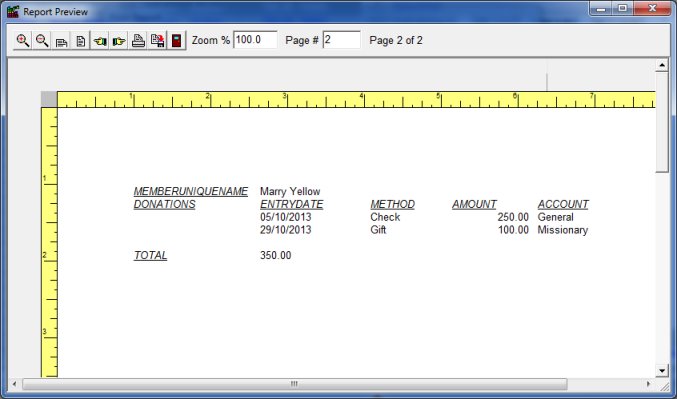Click the horizontal scrollbar thumb
Image resolution: width=677 pixels, height=399 pixels.
pyautogui.click(x=294, y=384)
